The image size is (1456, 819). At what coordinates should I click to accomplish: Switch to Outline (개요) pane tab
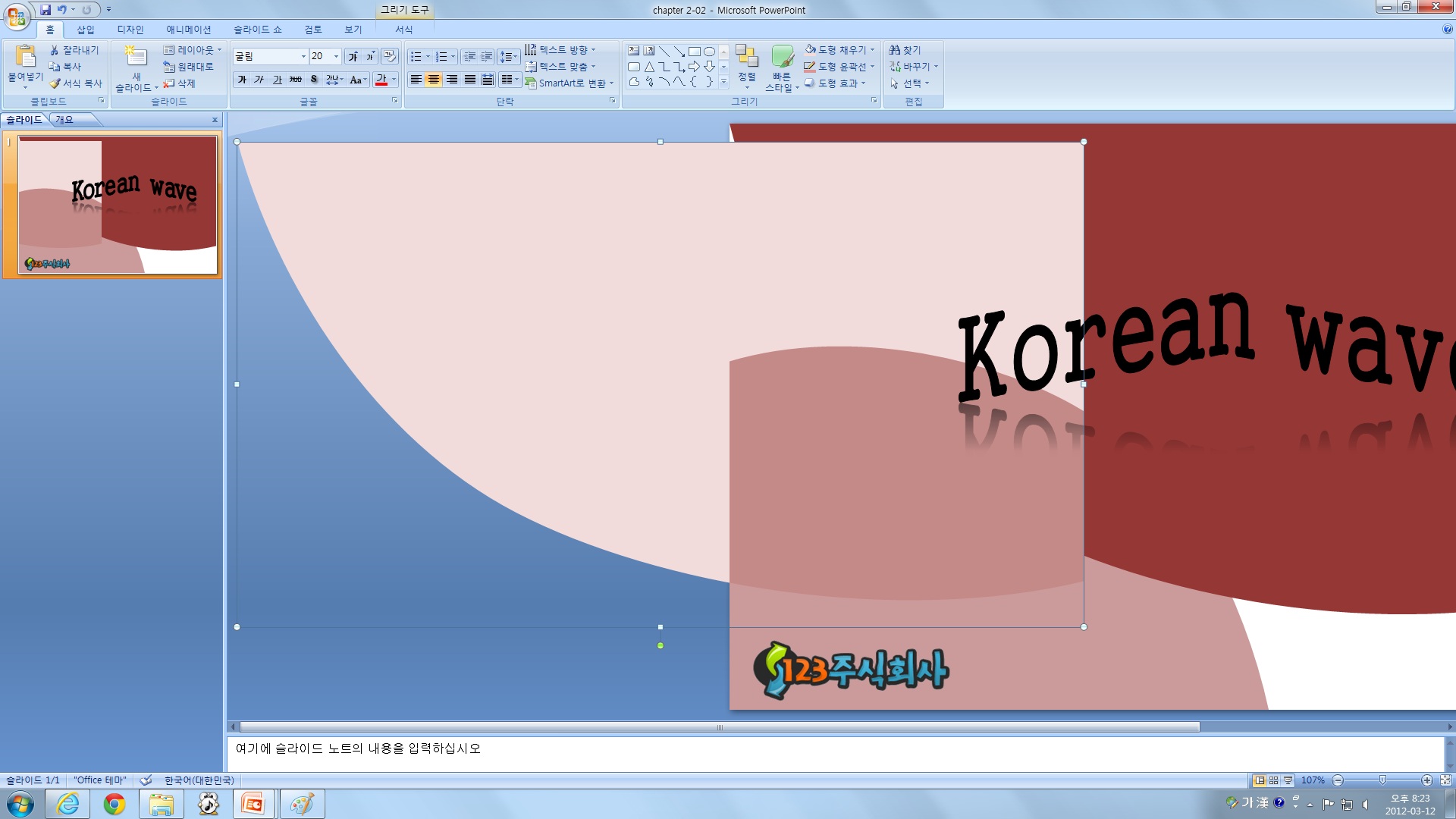click(64, 120)
